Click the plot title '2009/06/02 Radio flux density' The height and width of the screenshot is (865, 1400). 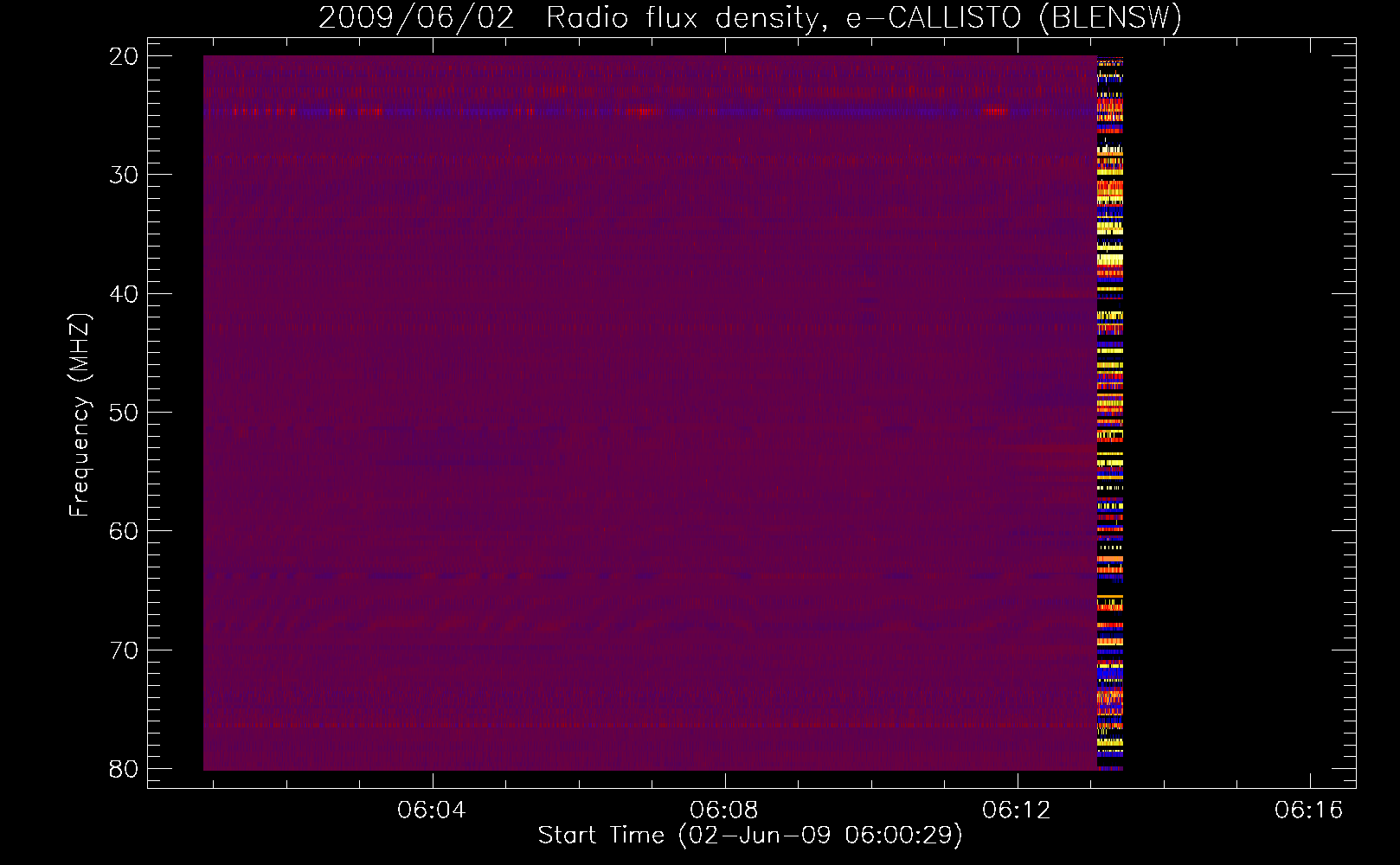[750, 18]
